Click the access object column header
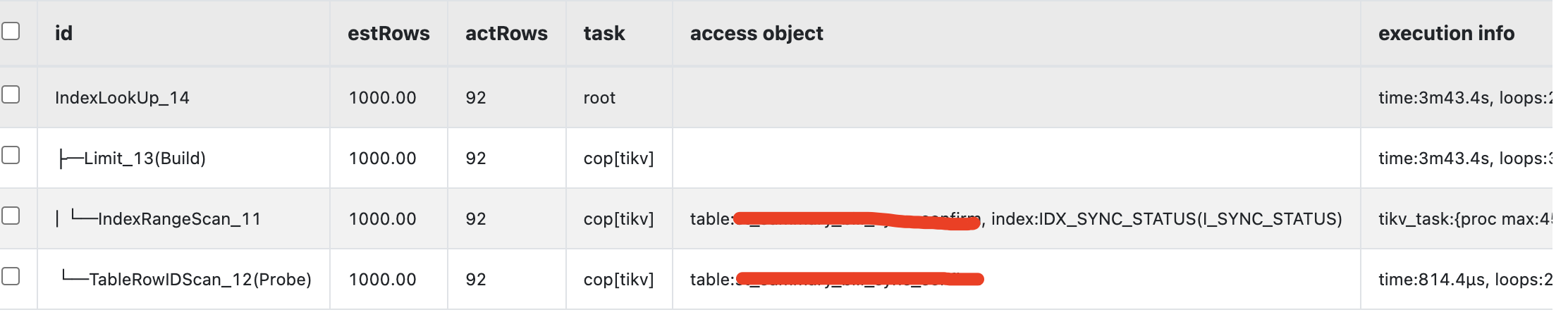This screenshot has width=1568, height=317. 757,33
